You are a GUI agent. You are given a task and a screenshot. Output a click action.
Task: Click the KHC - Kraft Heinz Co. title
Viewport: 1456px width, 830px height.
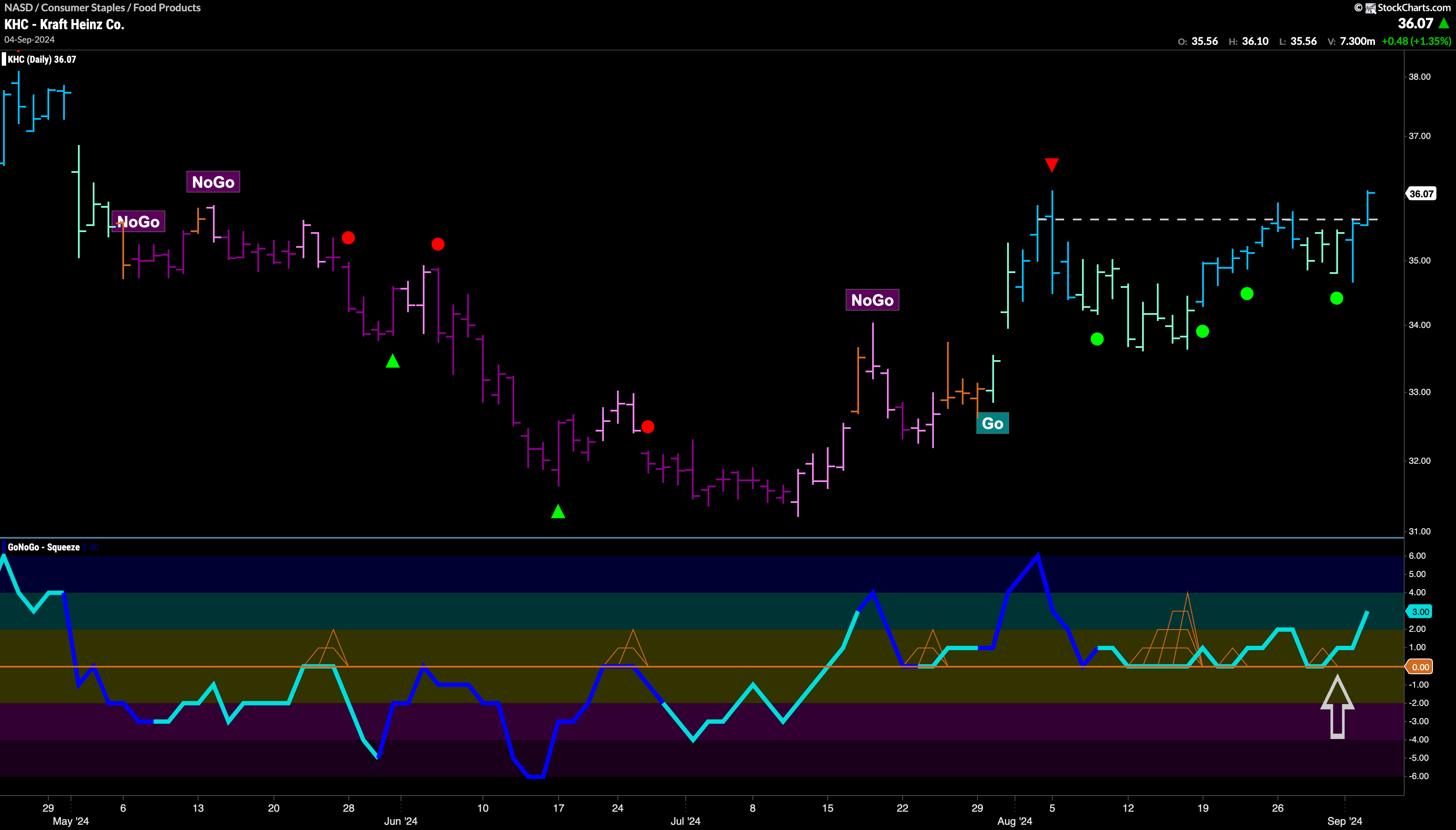pos(64,24)
